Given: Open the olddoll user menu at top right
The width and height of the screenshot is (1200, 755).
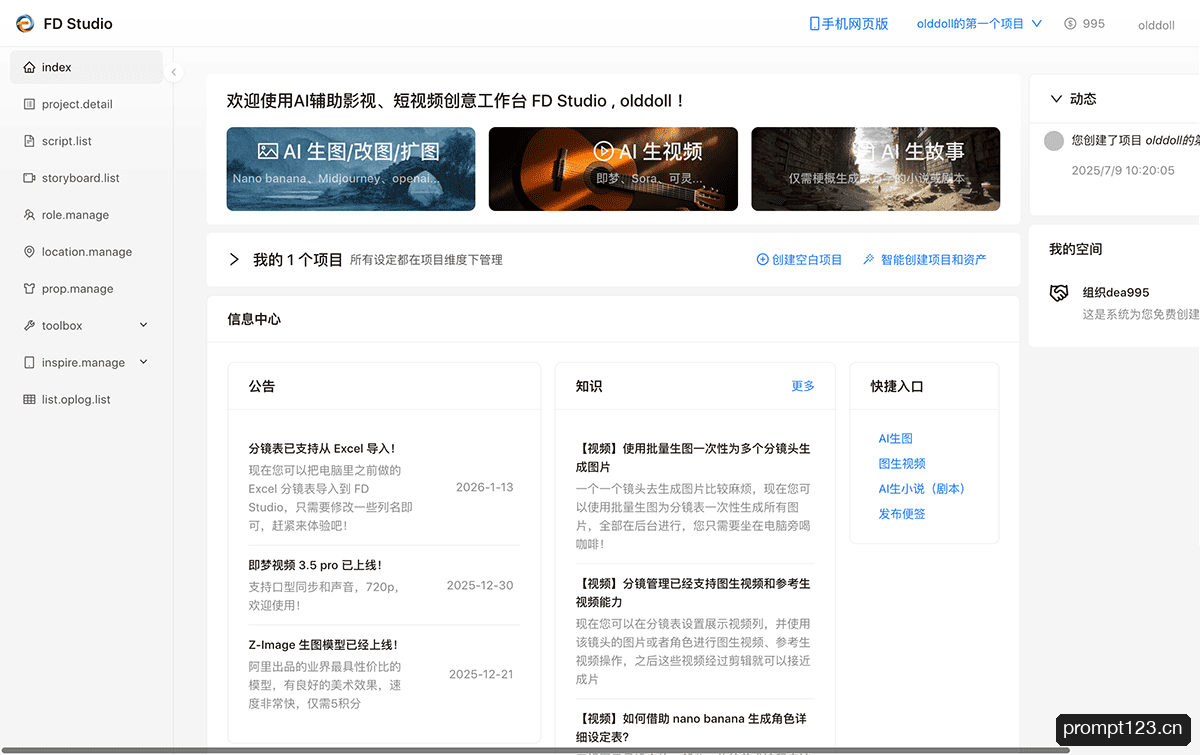Looking at the screenshot, I should pos(1156,25).
